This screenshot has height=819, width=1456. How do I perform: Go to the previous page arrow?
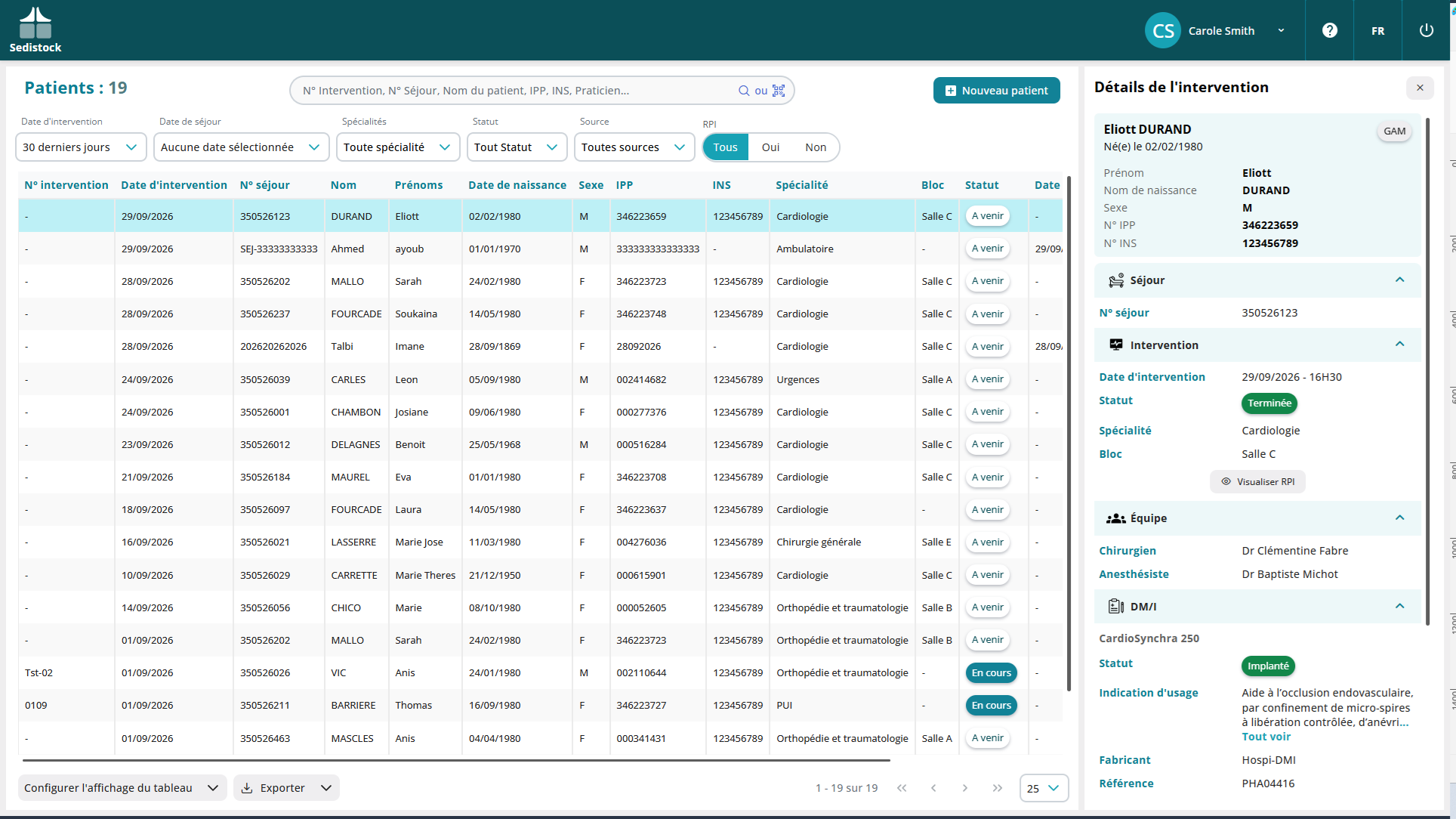click(933, 788)
